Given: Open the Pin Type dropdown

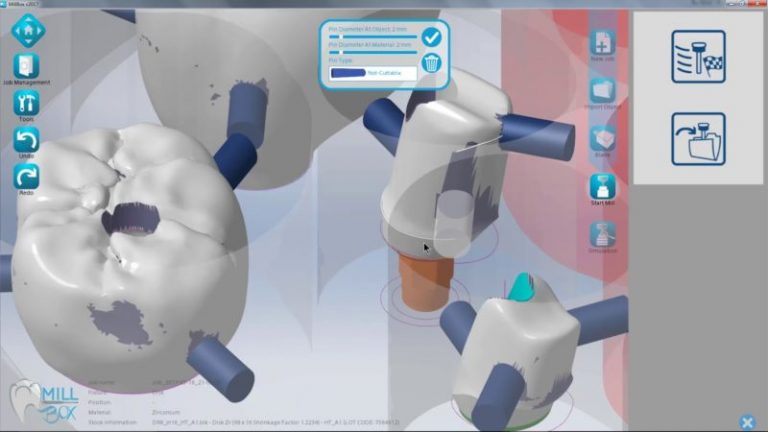Looking at the screenshot, I should pyautogui.click(x=372, y=73).
